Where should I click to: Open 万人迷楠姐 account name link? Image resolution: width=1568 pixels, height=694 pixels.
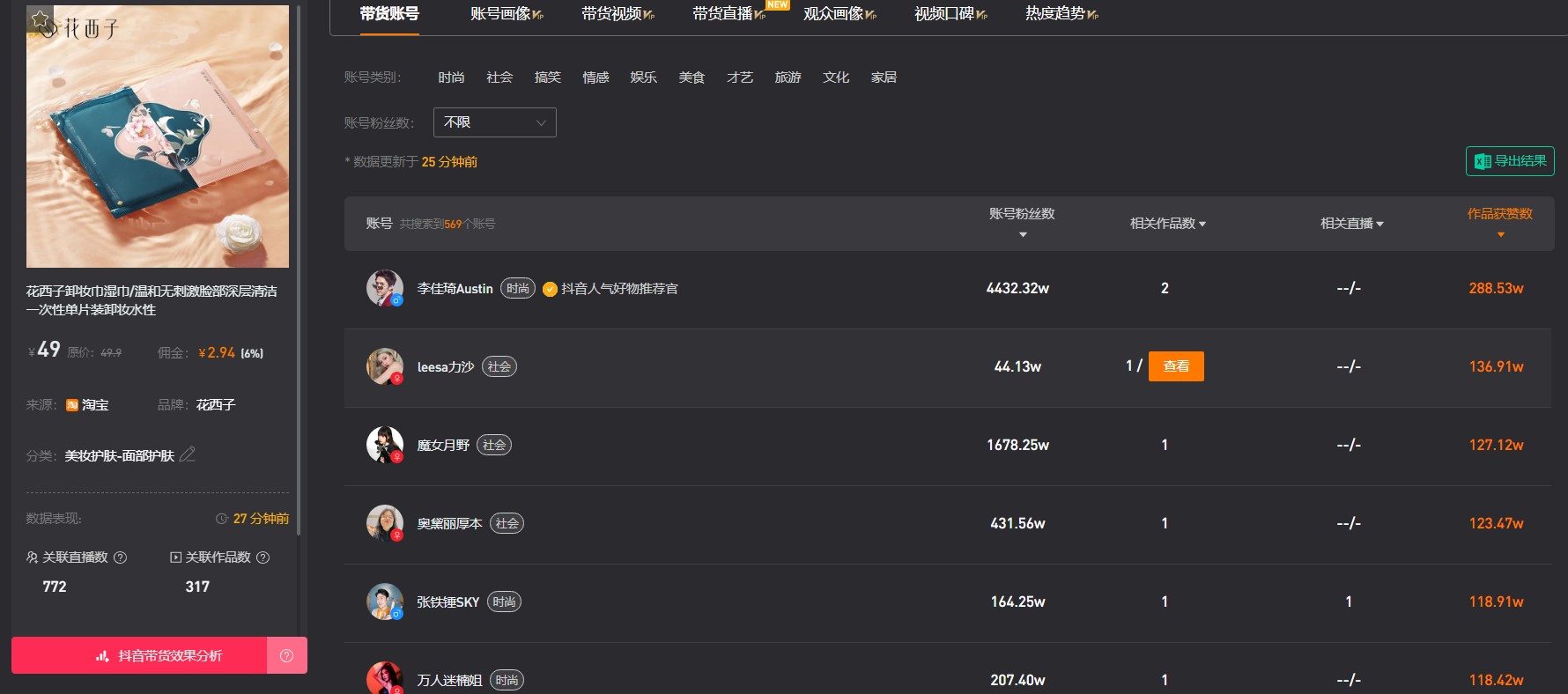tap(449, 680)
